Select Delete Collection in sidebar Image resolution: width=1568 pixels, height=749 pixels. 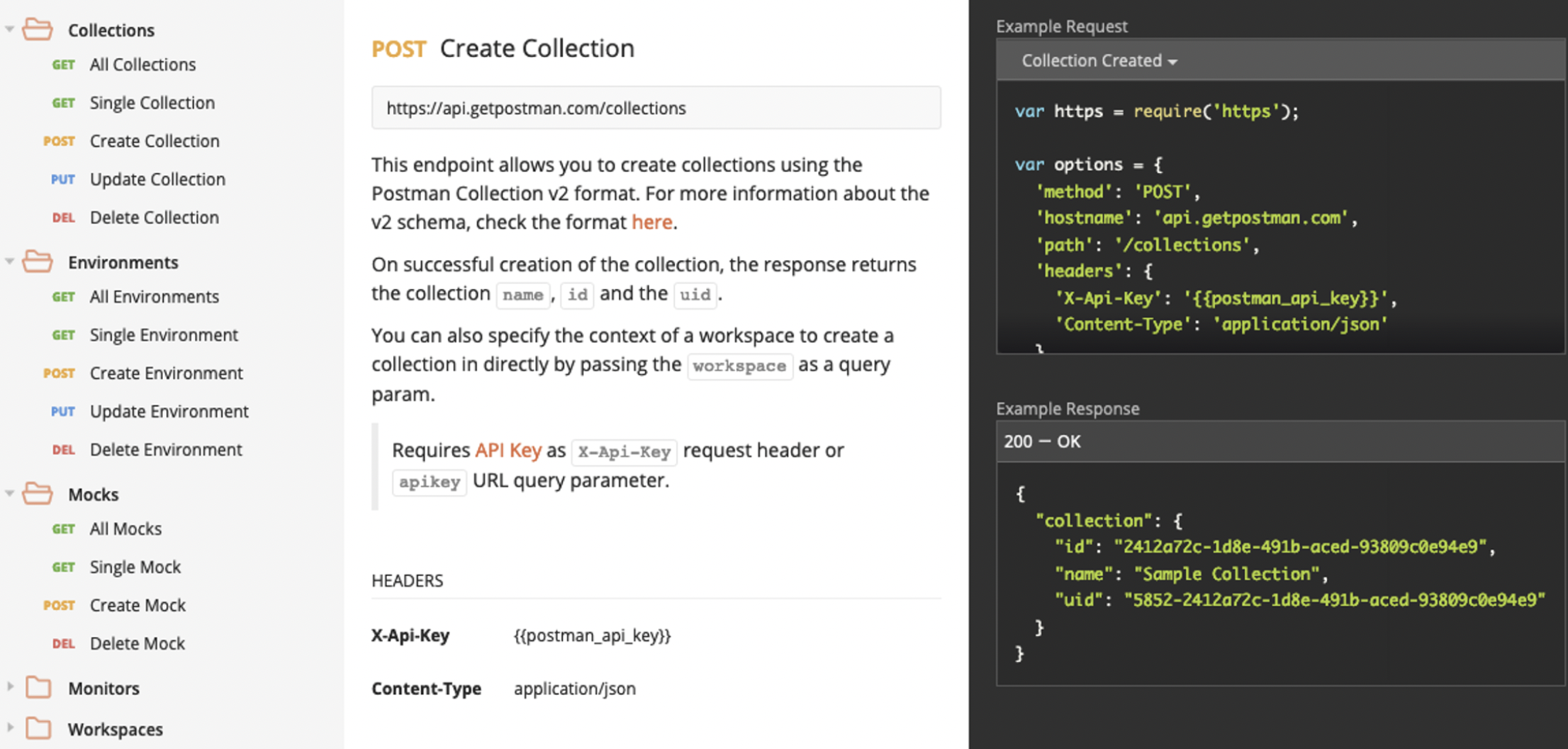tap(154, 218)
